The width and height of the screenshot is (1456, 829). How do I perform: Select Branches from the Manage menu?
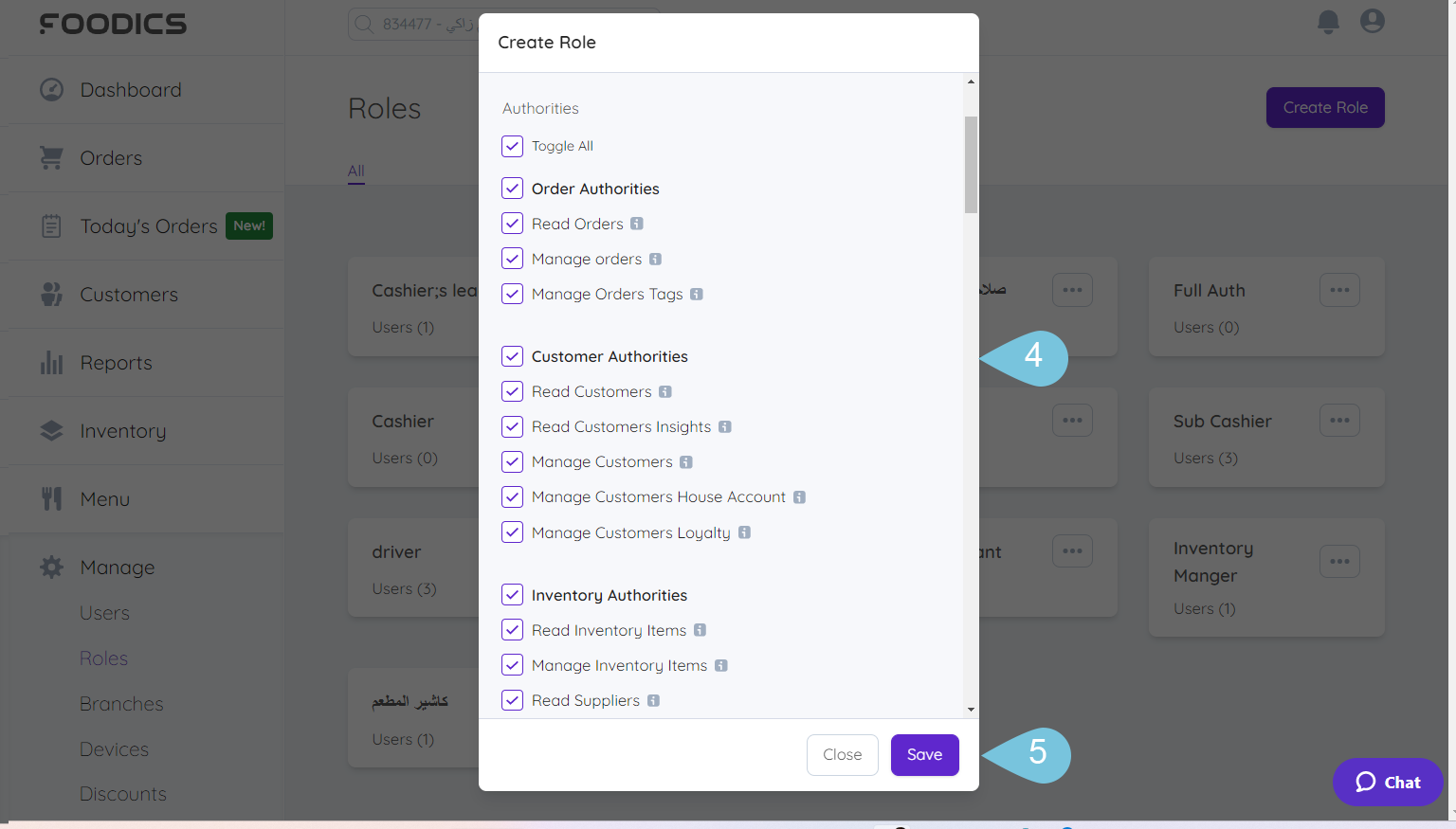pyautogui.click(x=121, y=703)
